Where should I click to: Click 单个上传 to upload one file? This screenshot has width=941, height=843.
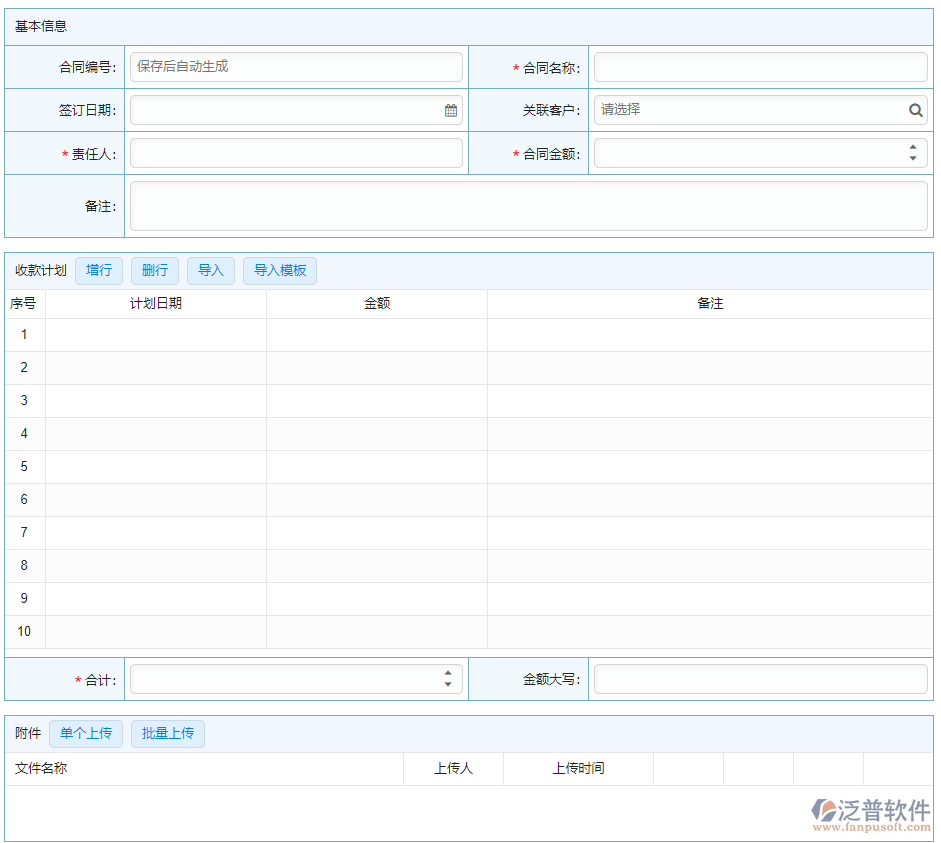click(x=86, y=733)
